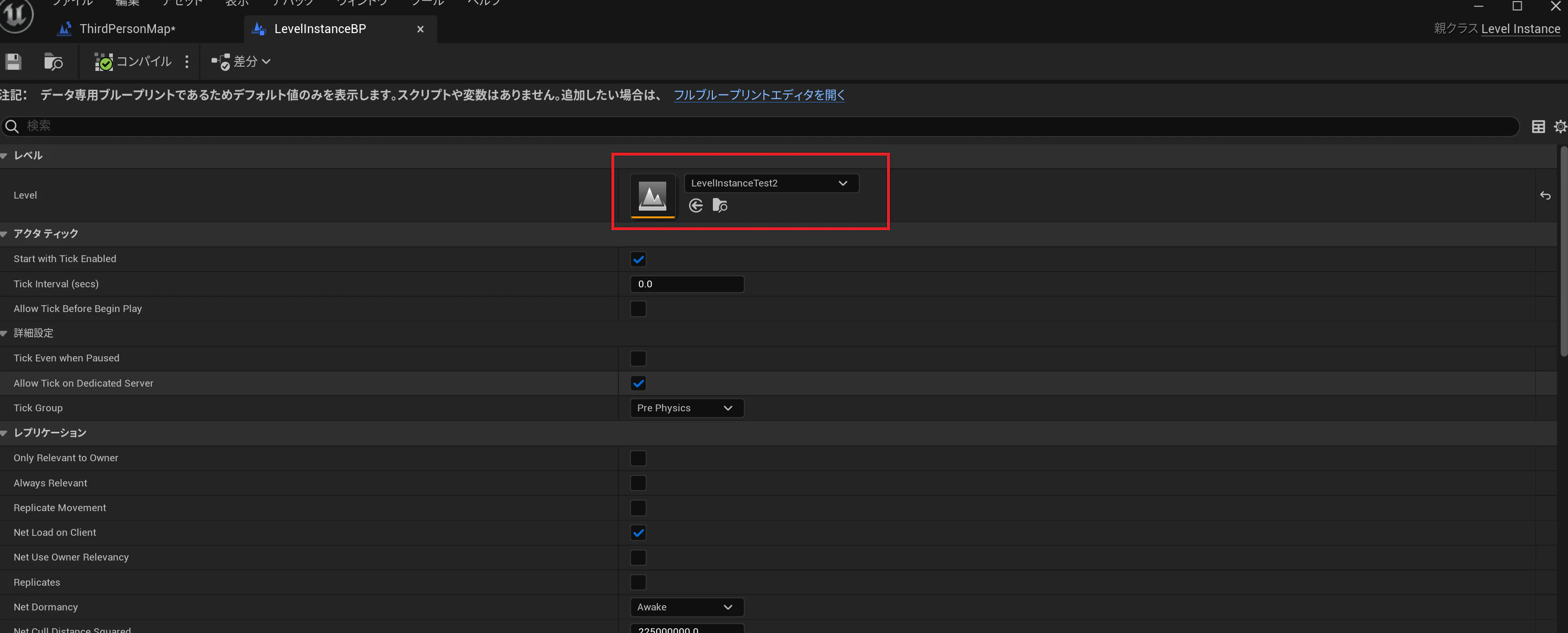Image resolution: width=1568 pixels, height=633 pixels.
Task: Reset Level property to default arrow
Action: coord(1545,195)
